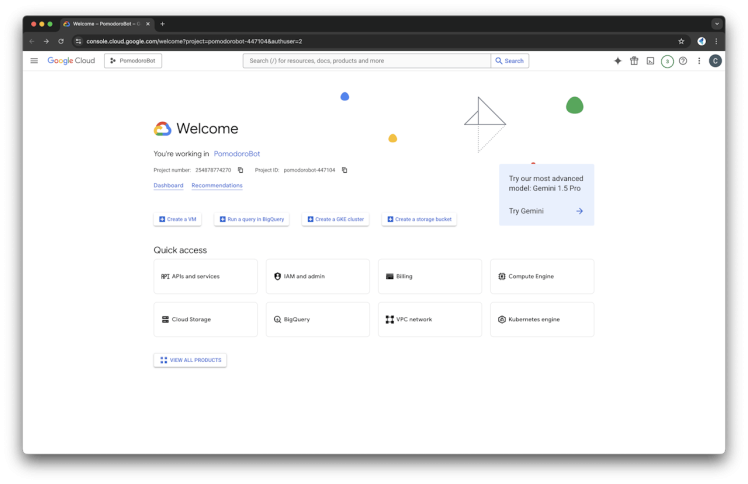748x484 pixels.
Task: Open the Gemini AI assistant sparkle icon
Action: click(618, 61)
